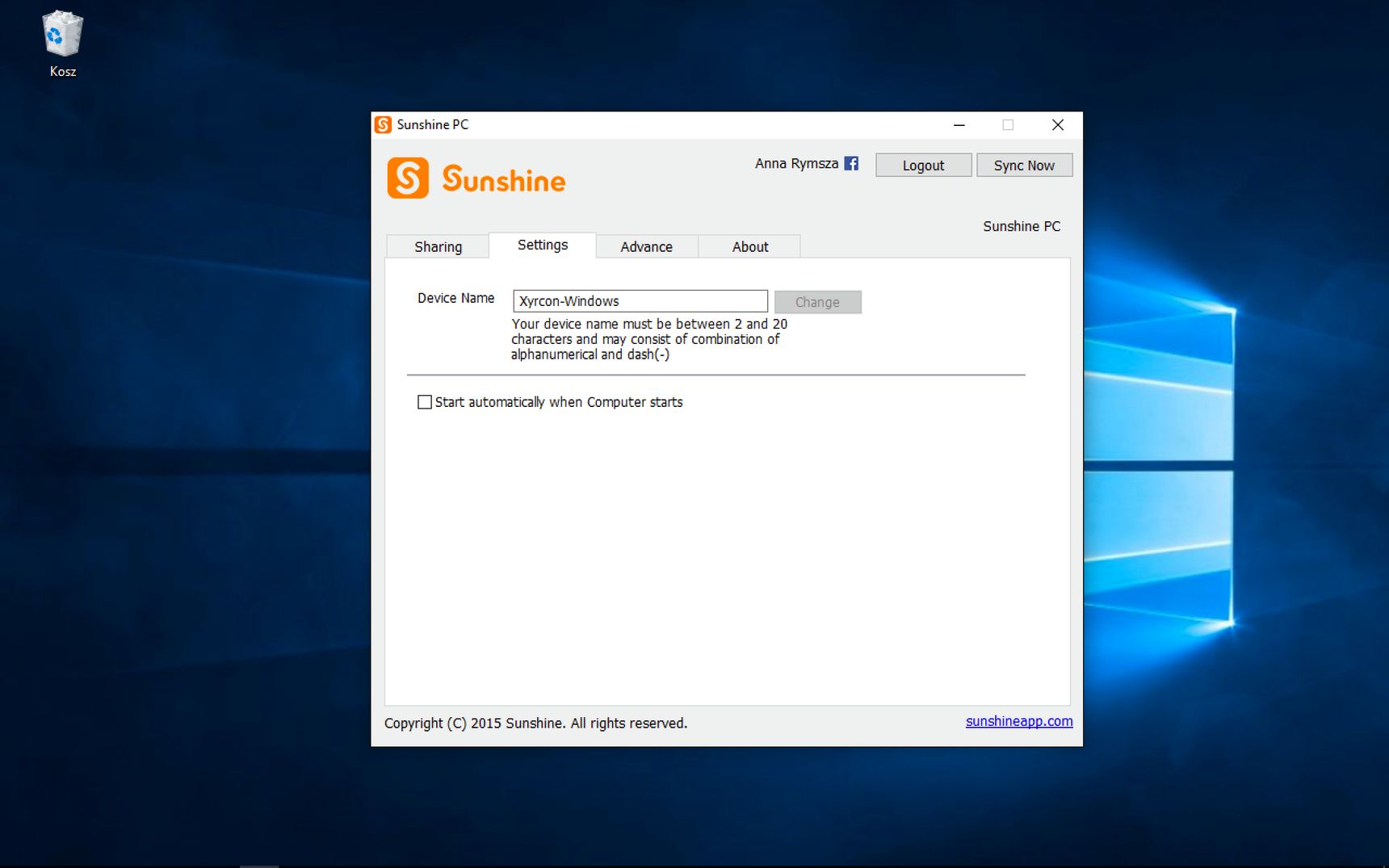Minimize the Sunshine PC window

(959, 125)
